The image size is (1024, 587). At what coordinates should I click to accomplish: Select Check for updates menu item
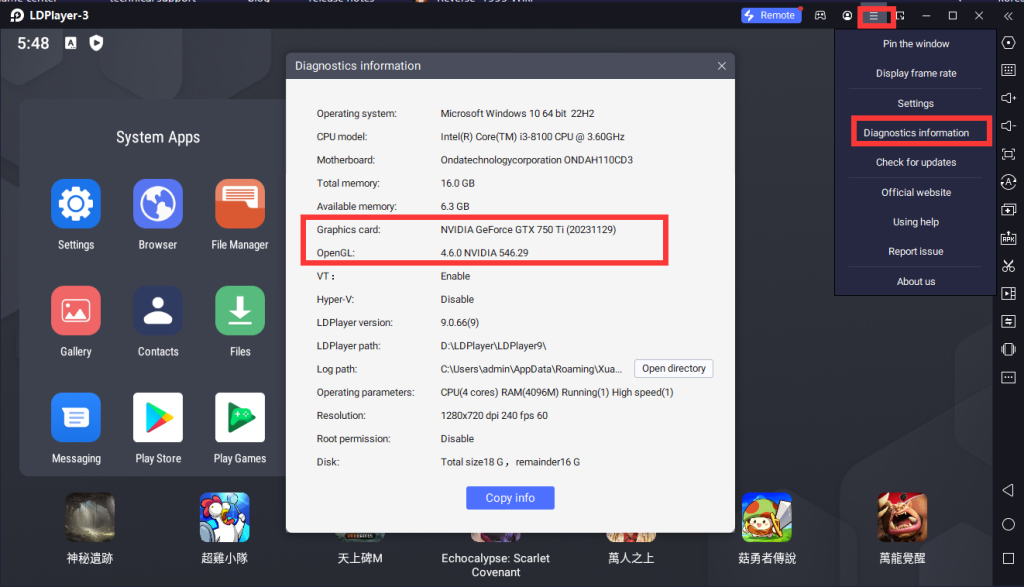pyautogui.click(x=916, y=162)
